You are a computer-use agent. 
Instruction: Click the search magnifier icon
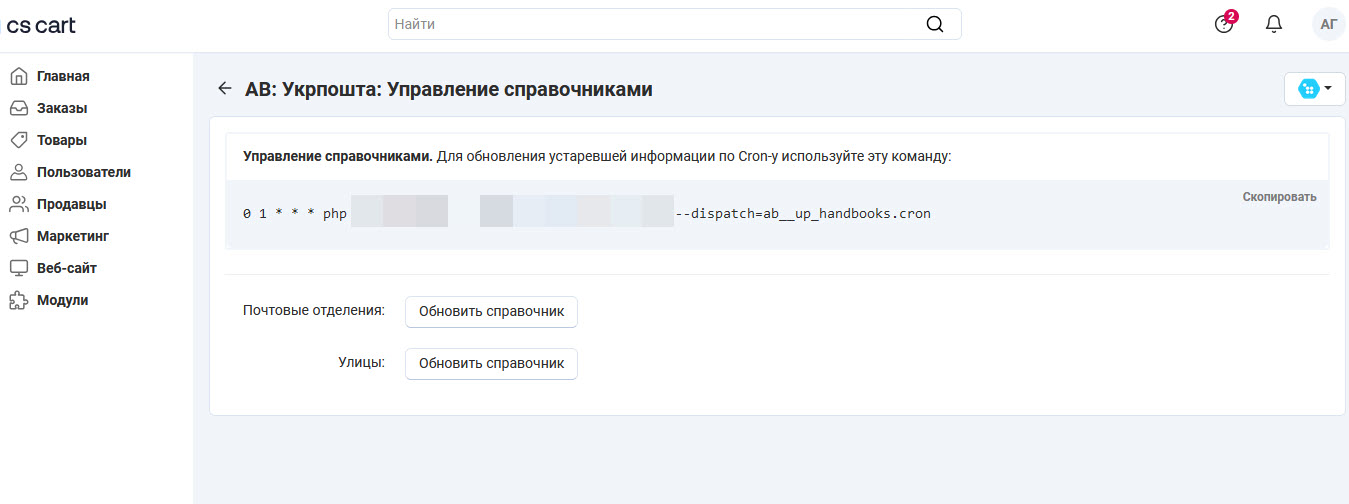(935, 24)
